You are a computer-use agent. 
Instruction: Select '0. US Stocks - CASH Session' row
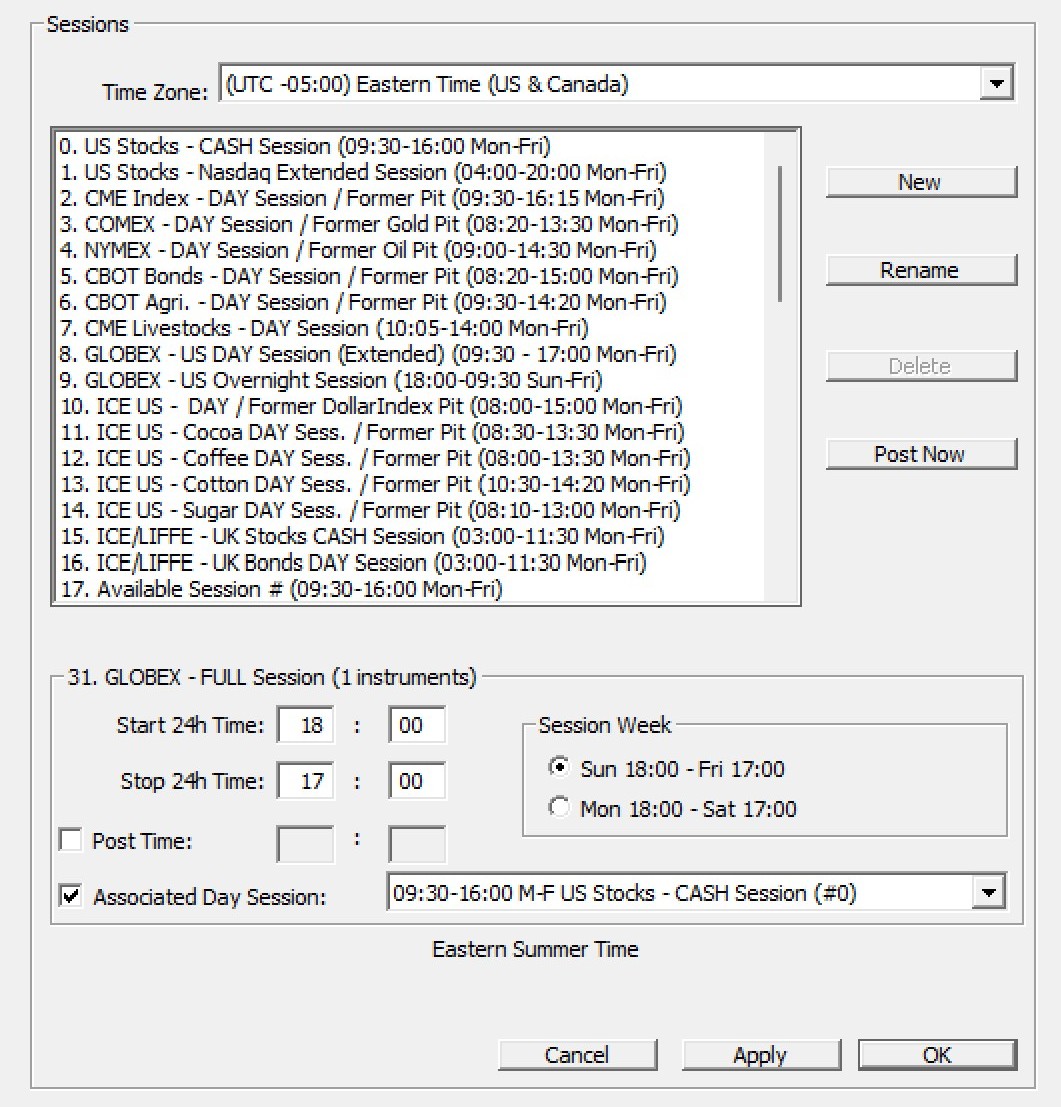pyautogui.click(x=411, y=146)
